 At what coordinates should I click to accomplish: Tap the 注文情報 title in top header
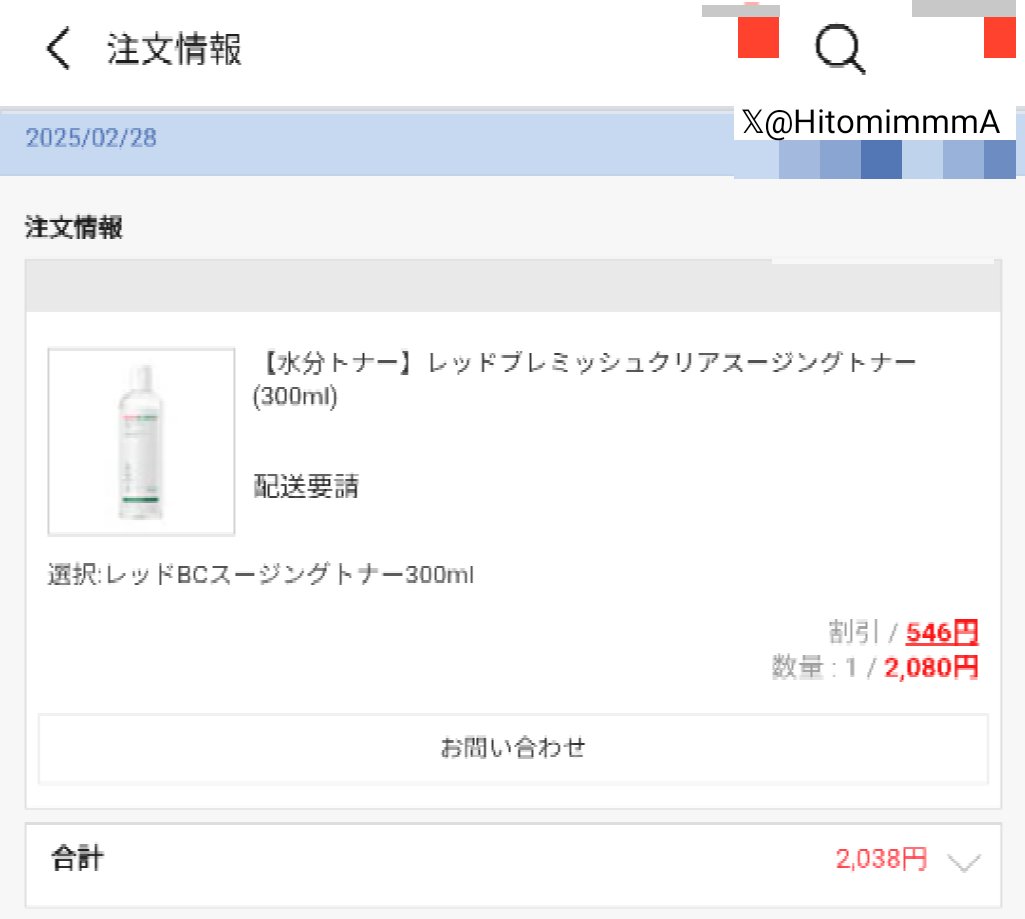click(174, 49)
